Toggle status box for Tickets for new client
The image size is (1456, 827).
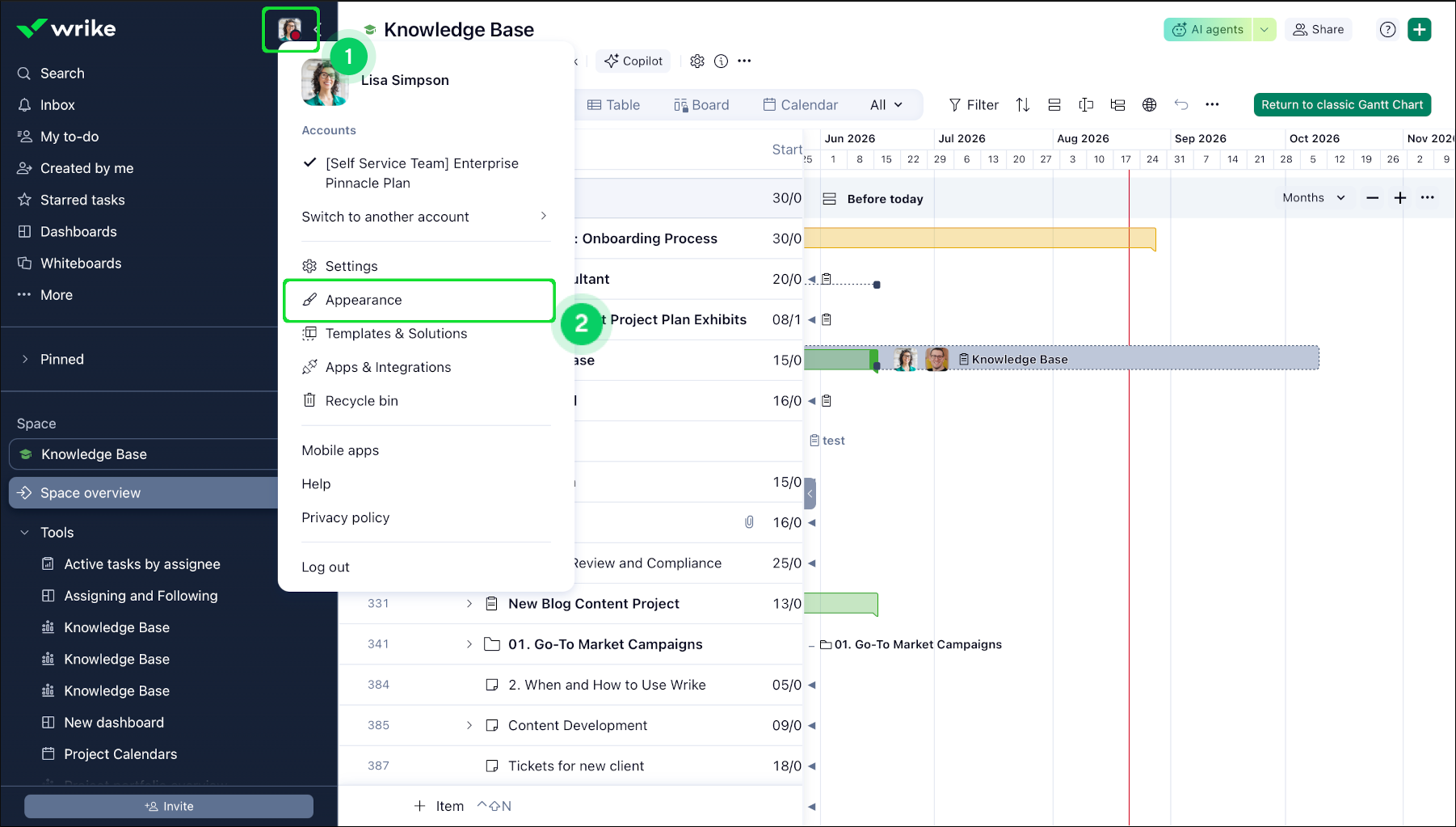click(492, 766)
